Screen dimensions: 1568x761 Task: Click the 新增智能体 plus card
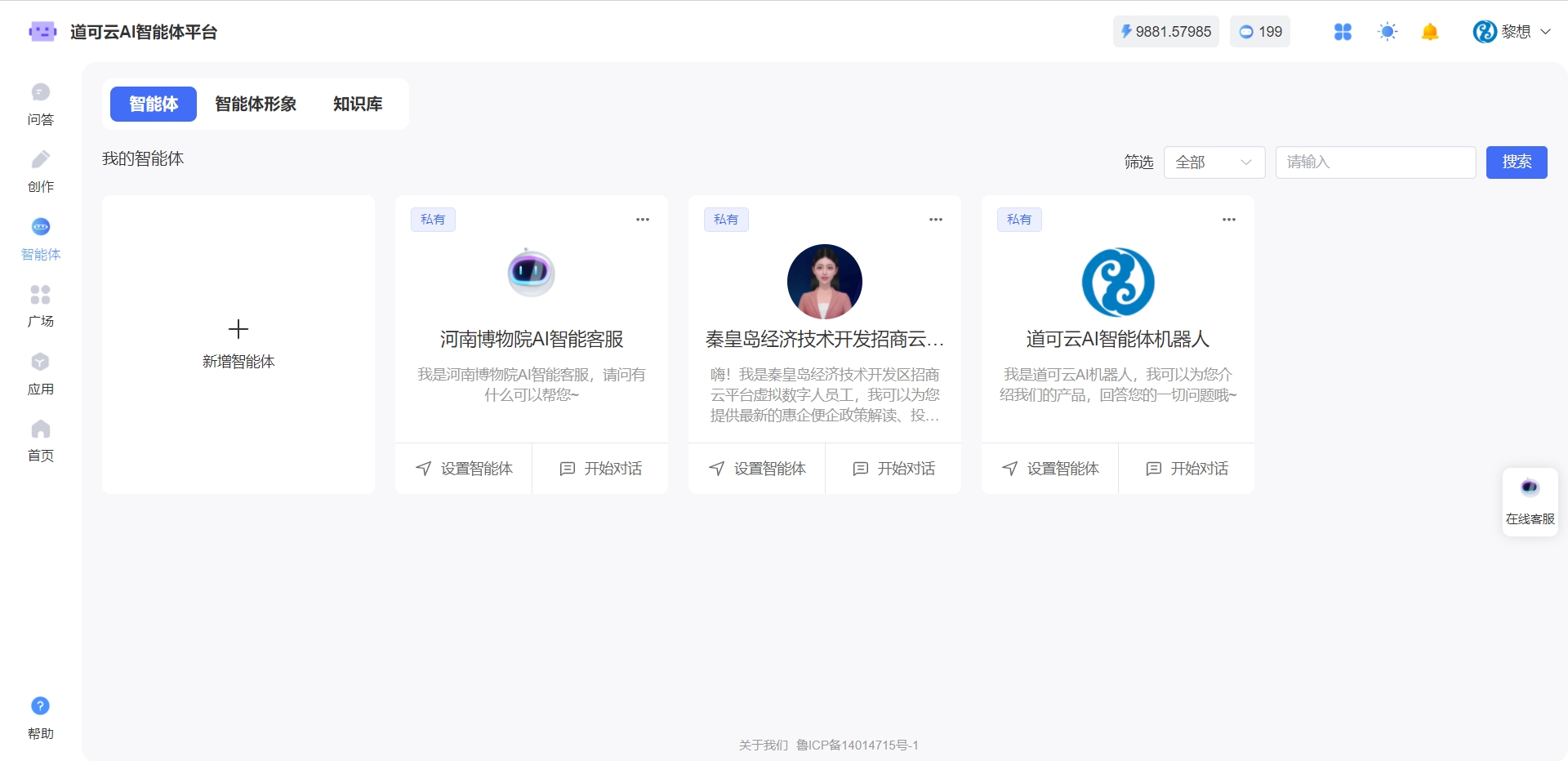point(238,344)
